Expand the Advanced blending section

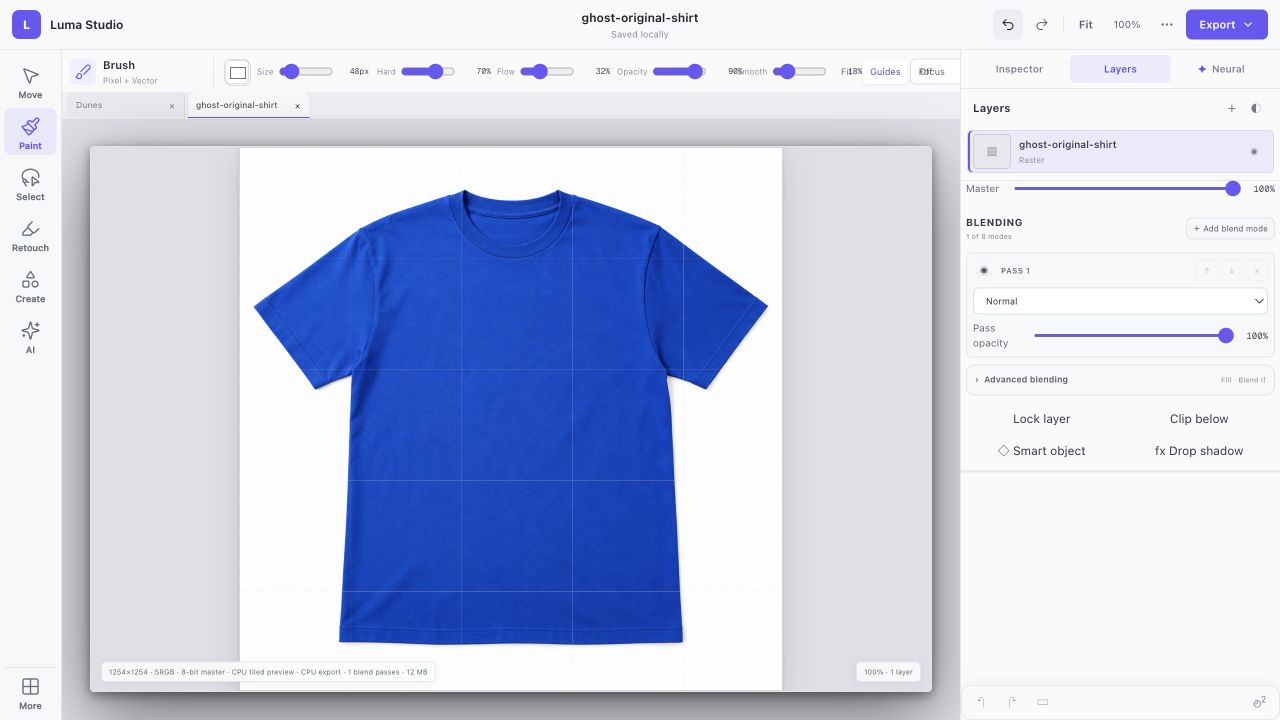pos(1120,380)
